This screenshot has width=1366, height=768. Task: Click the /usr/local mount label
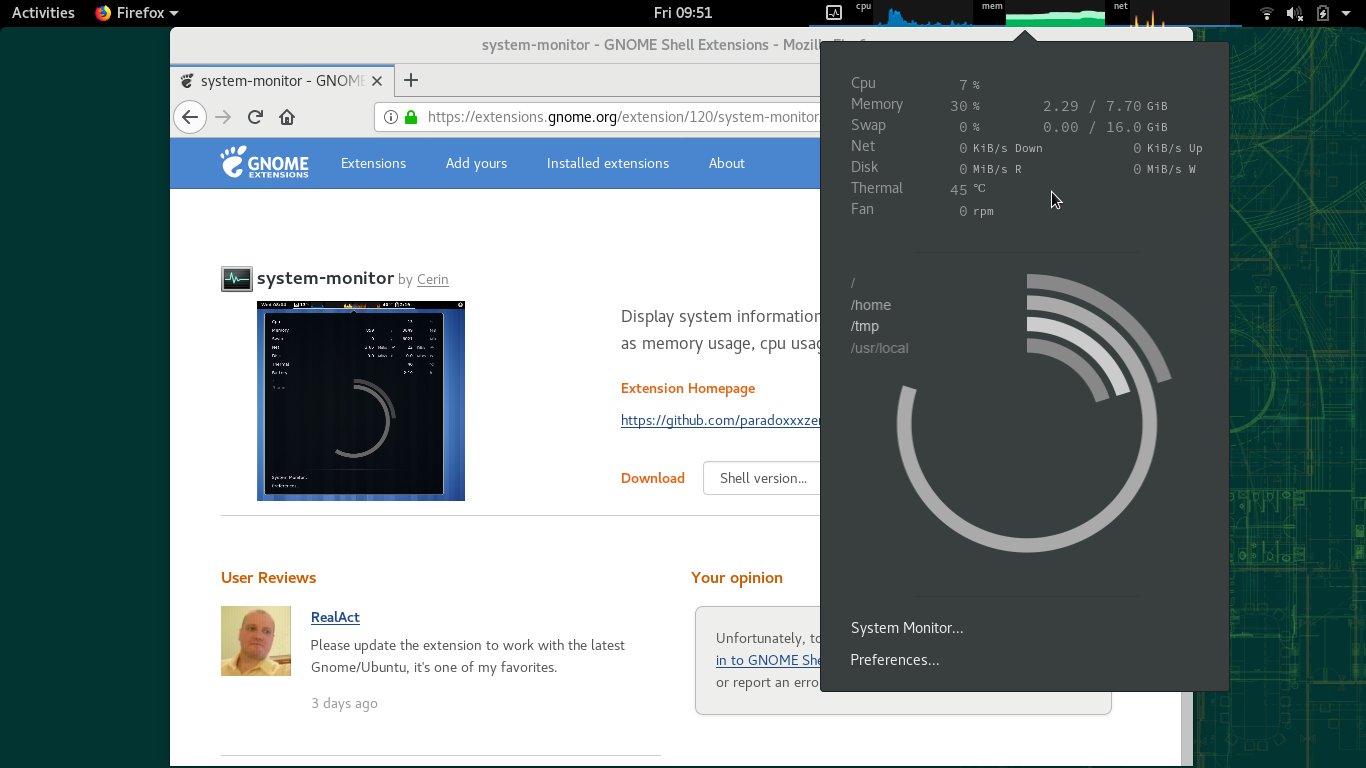click(x=880, y=348)
